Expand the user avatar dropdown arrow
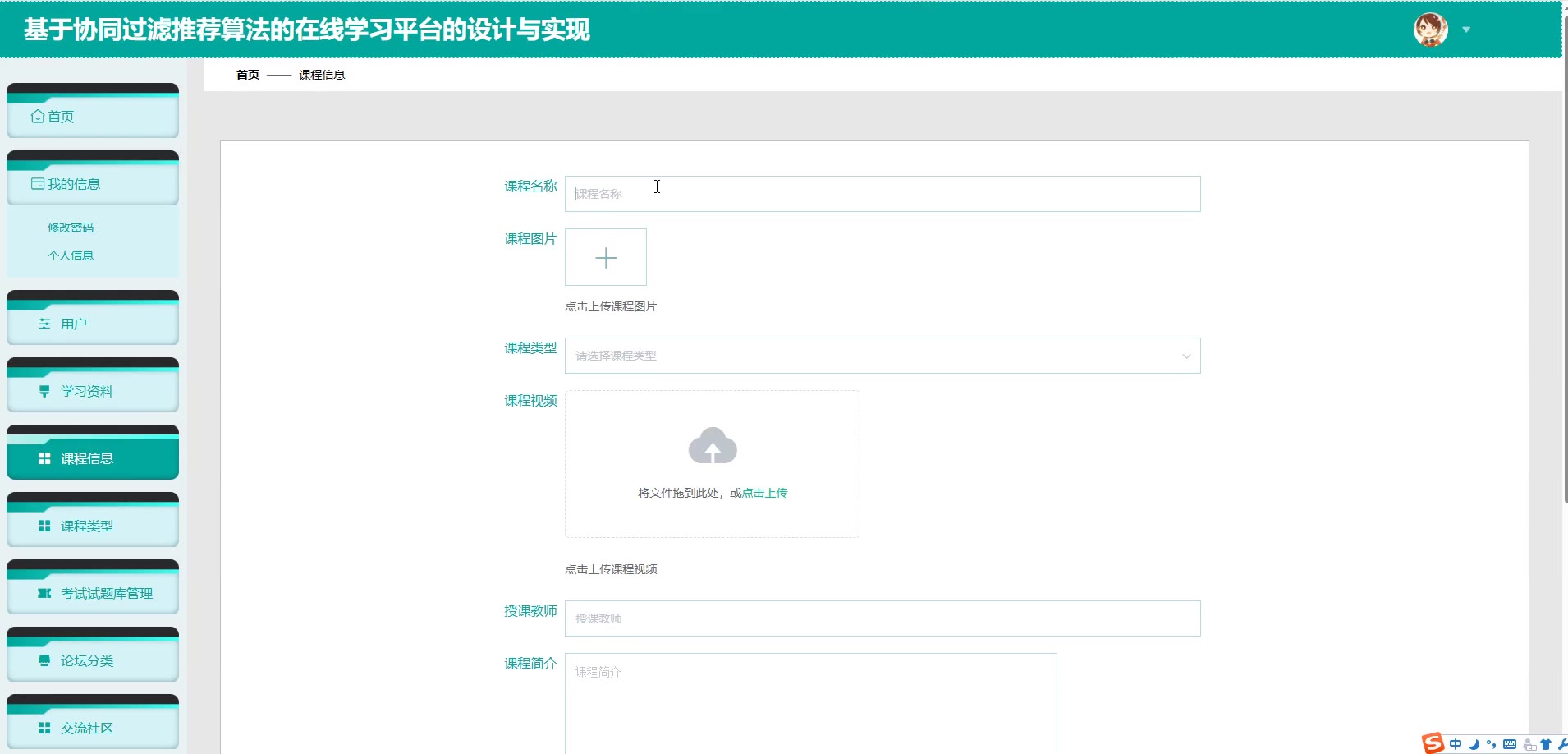Screen dimensions: 1568x754 [x=1466, y=30]
